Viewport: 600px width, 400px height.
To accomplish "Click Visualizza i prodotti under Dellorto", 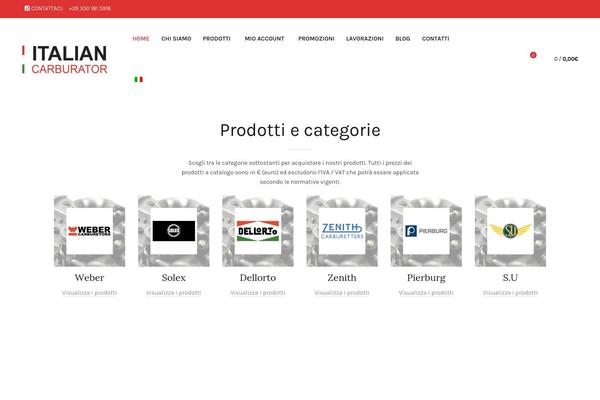I will pos(258,293).
